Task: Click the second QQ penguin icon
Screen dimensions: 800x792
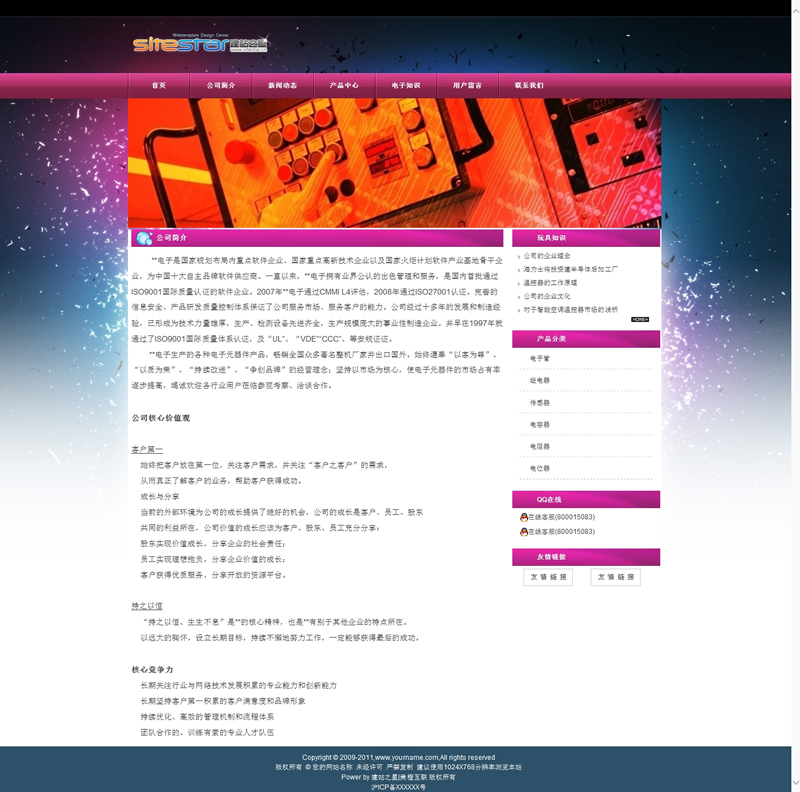Action: coord(523,532)
